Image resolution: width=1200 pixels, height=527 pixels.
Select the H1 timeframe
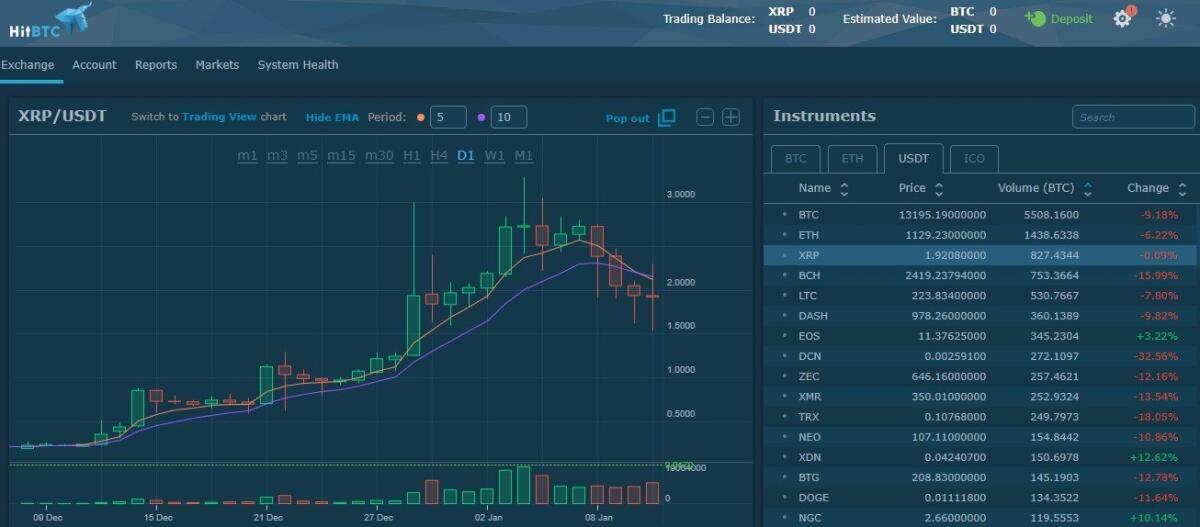coord(412,155)
